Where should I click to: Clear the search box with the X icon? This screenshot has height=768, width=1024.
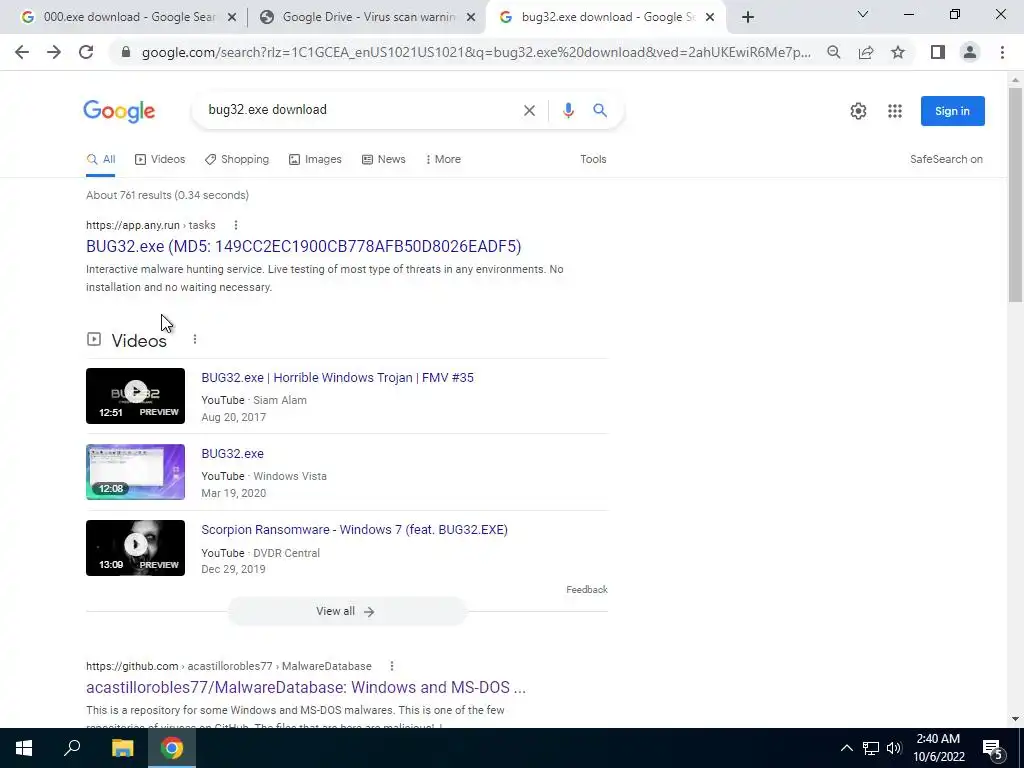[x=529, y=110]
